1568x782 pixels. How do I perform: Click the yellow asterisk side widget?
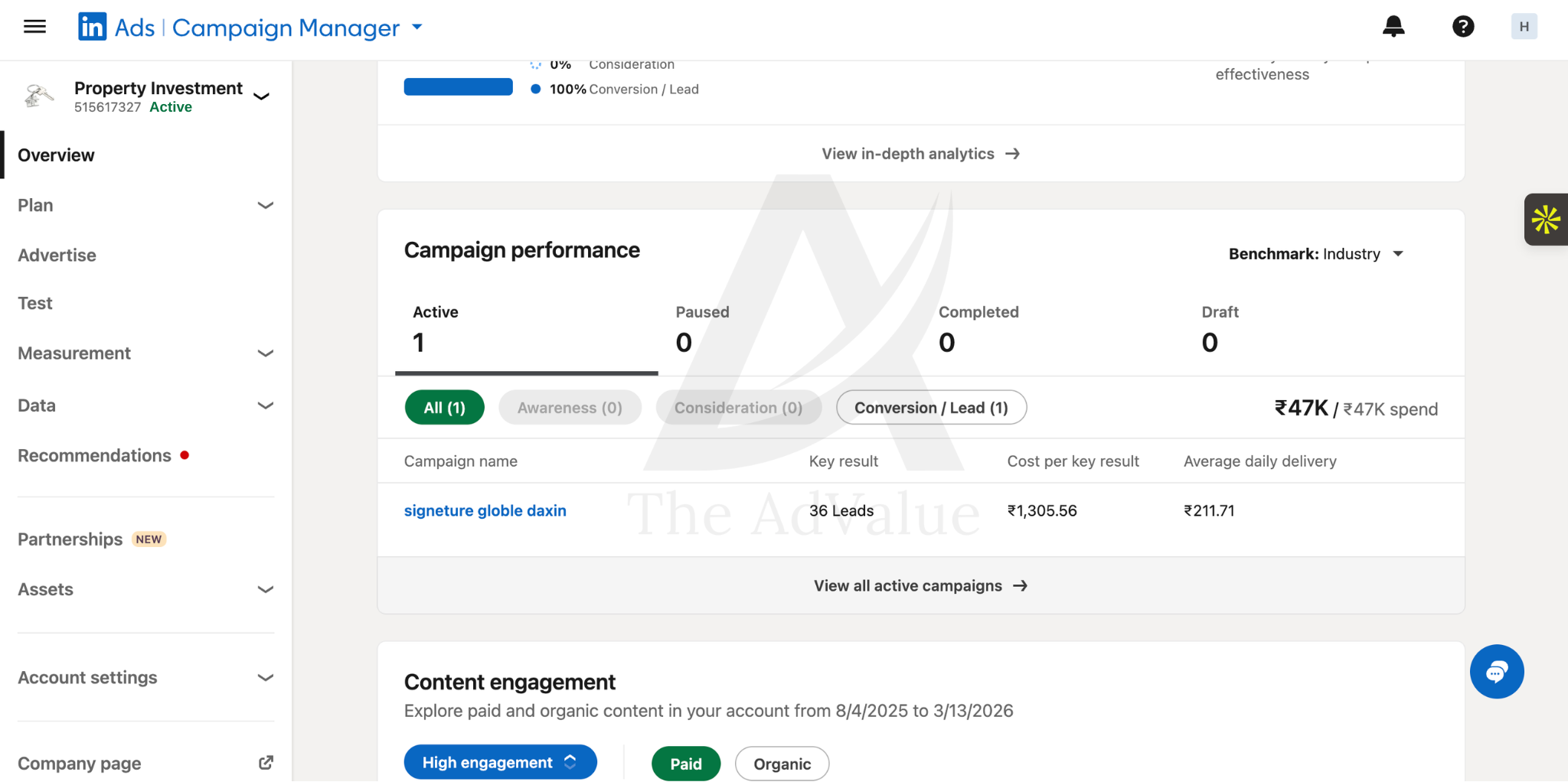[x=1546, y=220]
